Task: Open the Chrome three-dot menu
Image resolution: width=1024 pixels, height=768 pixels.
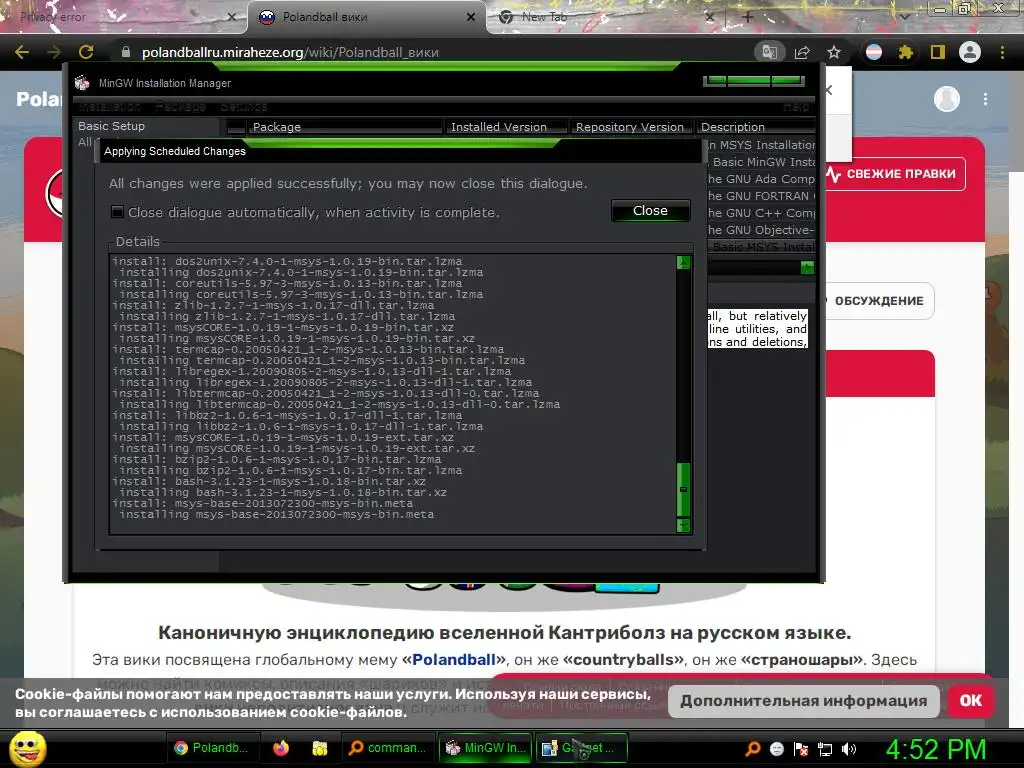Action: [1002, 52]
